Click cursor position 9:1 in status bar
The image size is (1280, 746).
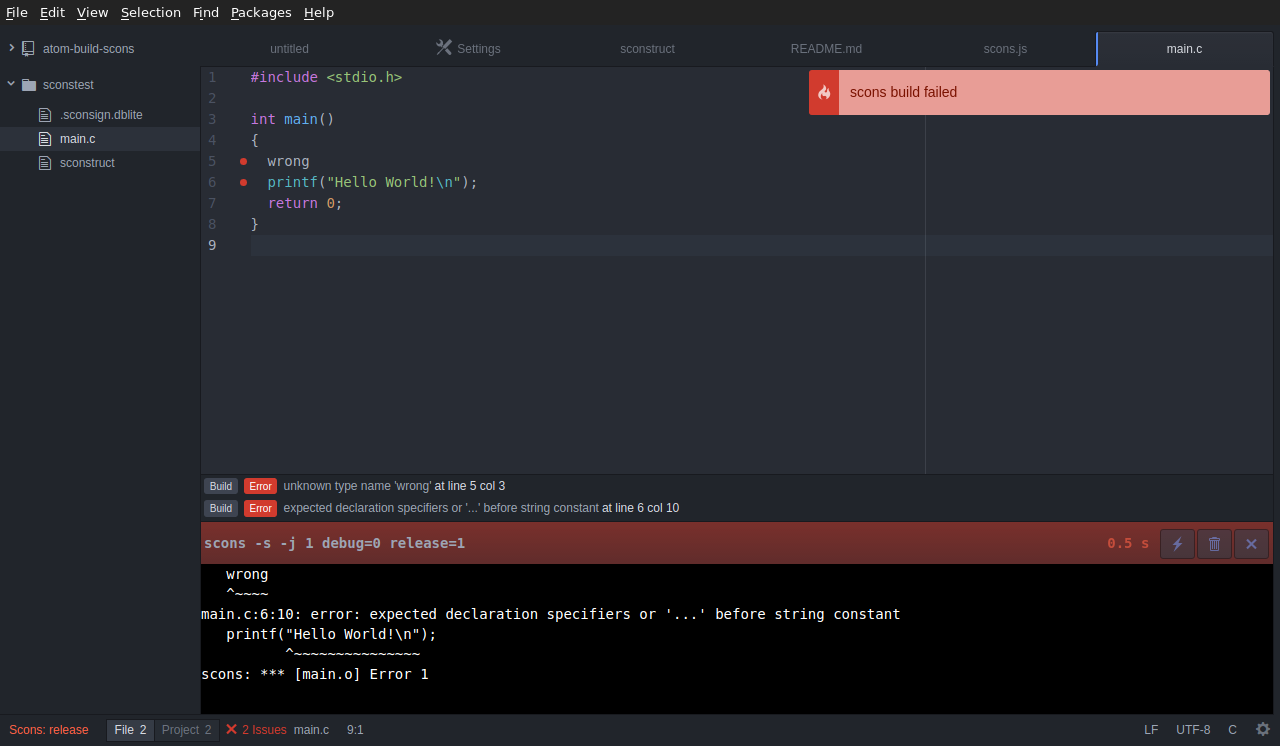point(355,730)
